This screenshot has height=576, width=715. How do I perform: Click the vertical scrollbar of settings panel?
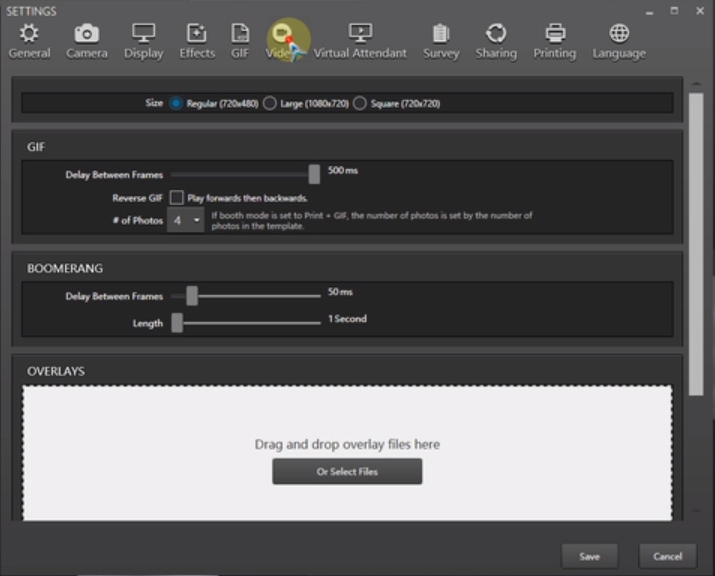[x=696, y=240]
